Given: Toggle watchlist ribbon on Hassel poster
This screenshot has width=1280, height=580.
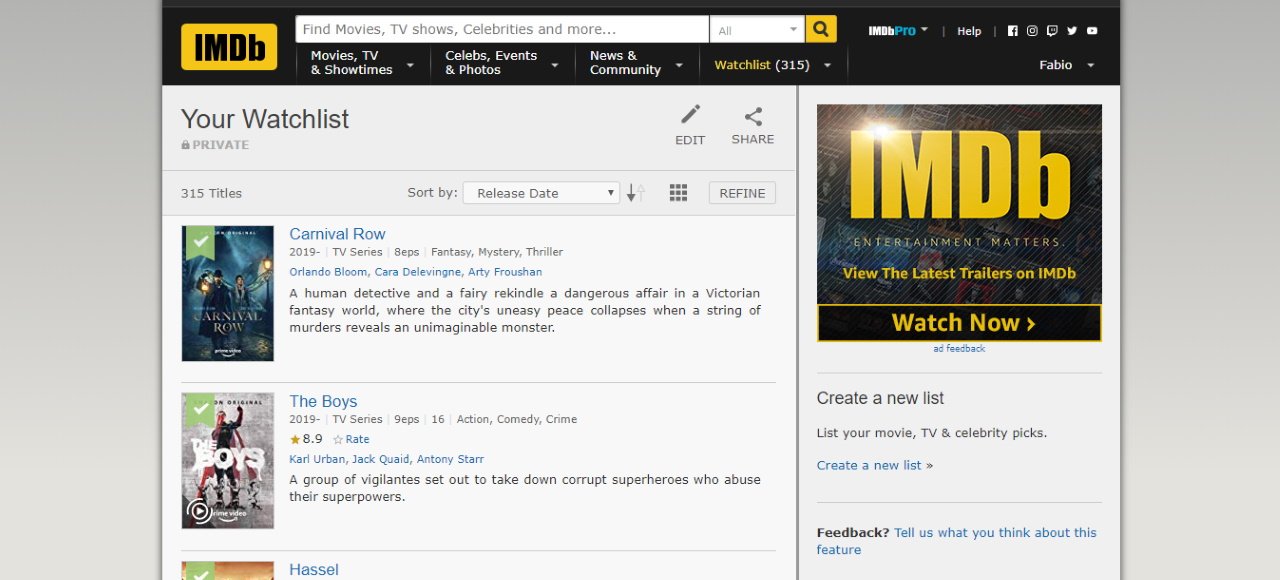Looking at the screenshot, I should 200,571.
